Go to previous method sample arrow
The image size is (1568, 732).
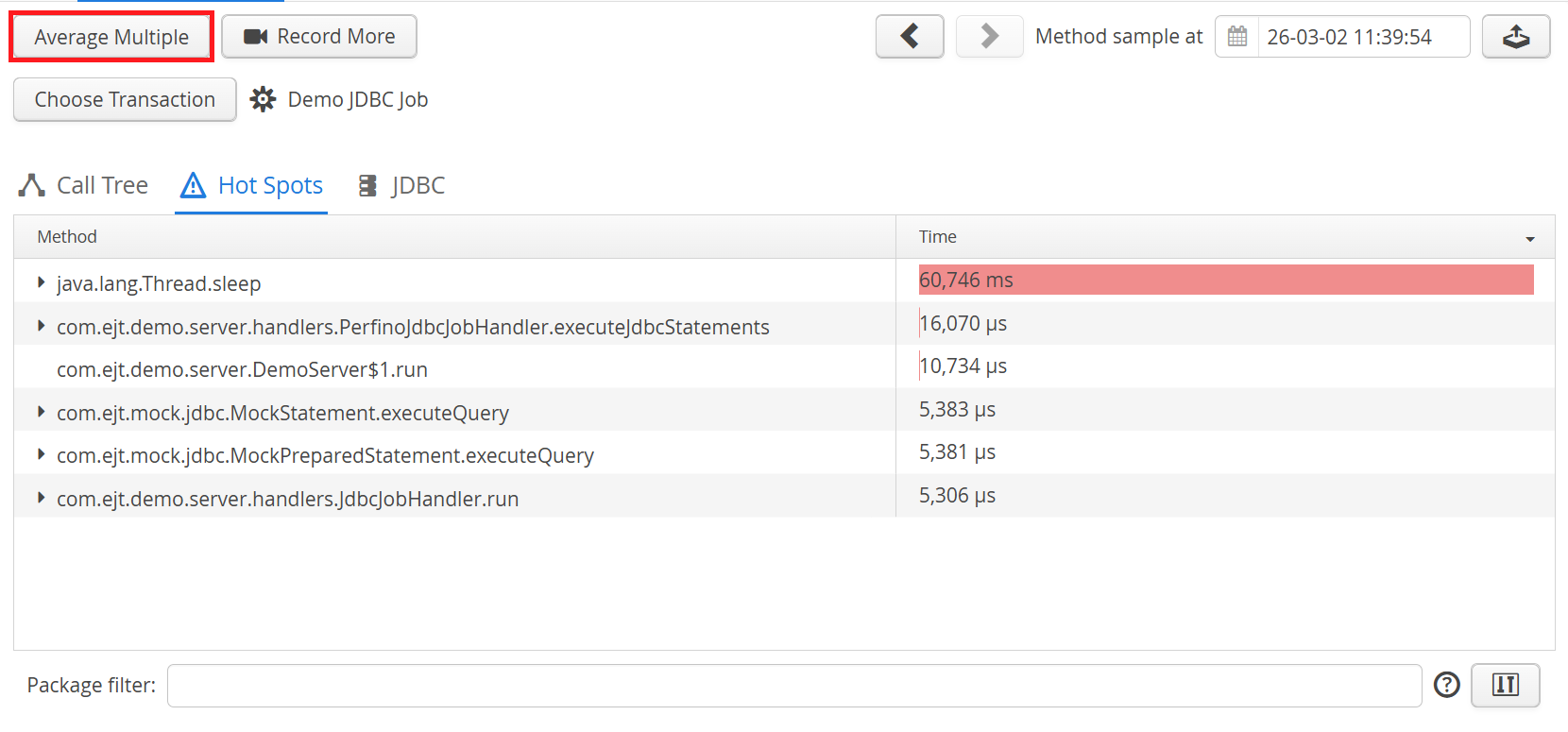pyautogui.click(x=909, y=37)
